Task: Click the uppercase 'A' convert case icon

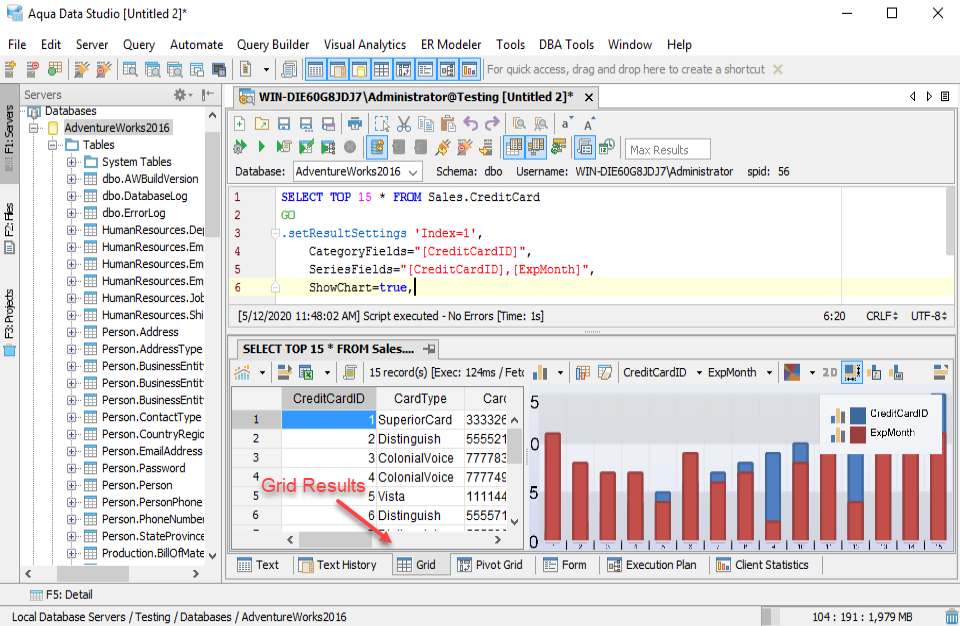Action: tap(588, 124)
